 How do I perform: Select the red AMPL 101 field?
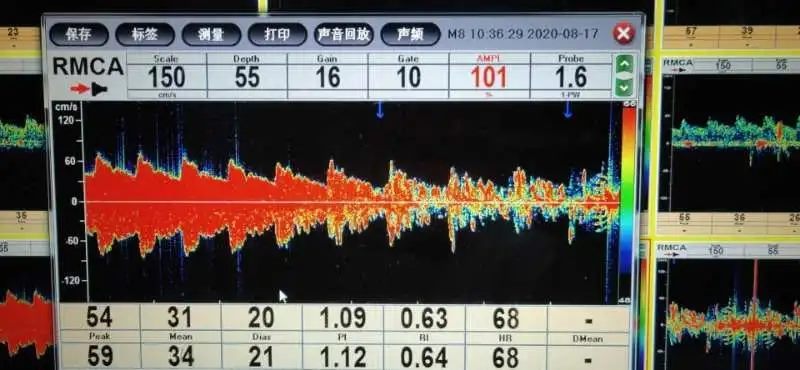(489, 76)
